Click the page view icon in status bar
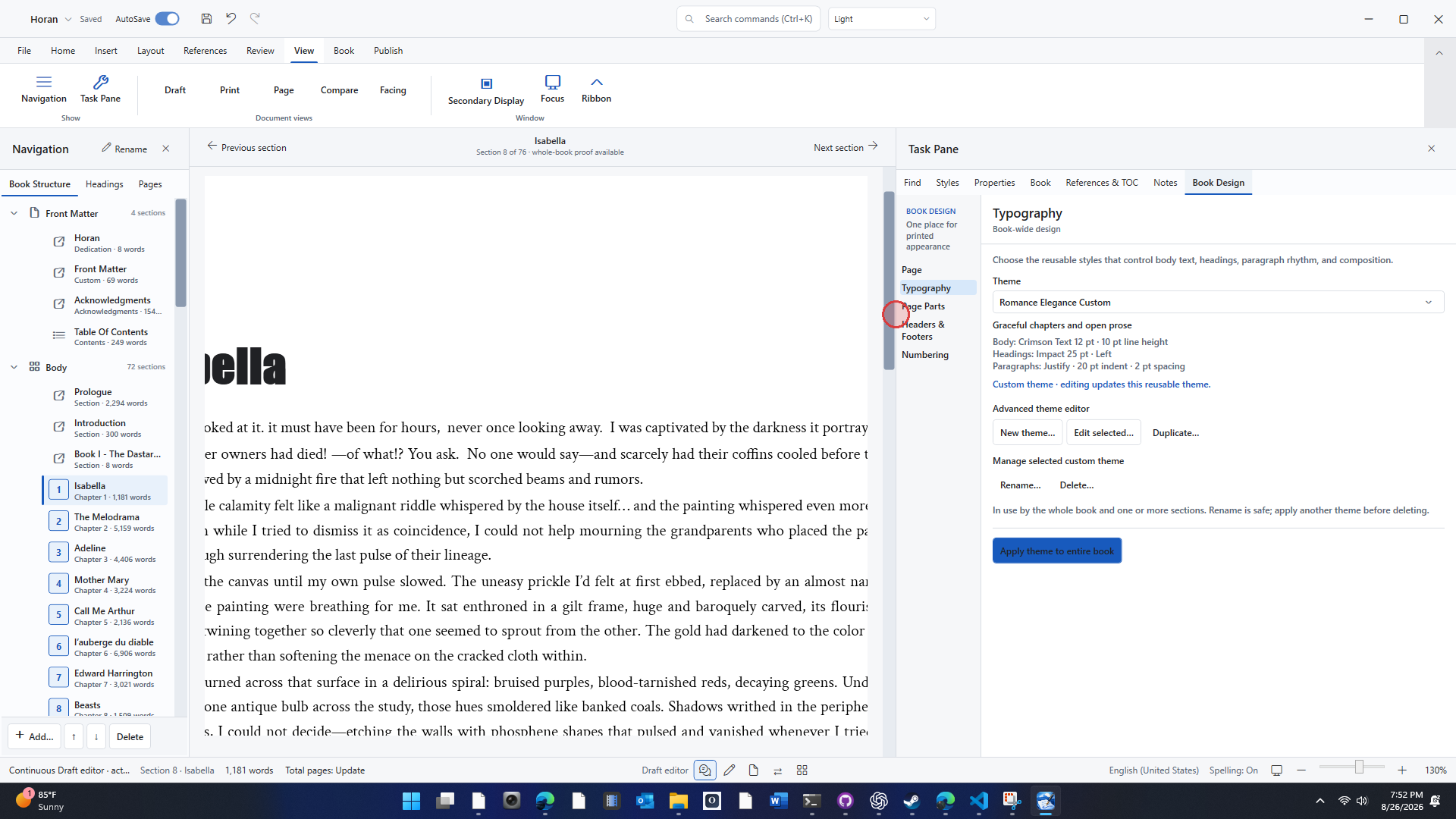Screen dimensions: 1456x819 753,770
